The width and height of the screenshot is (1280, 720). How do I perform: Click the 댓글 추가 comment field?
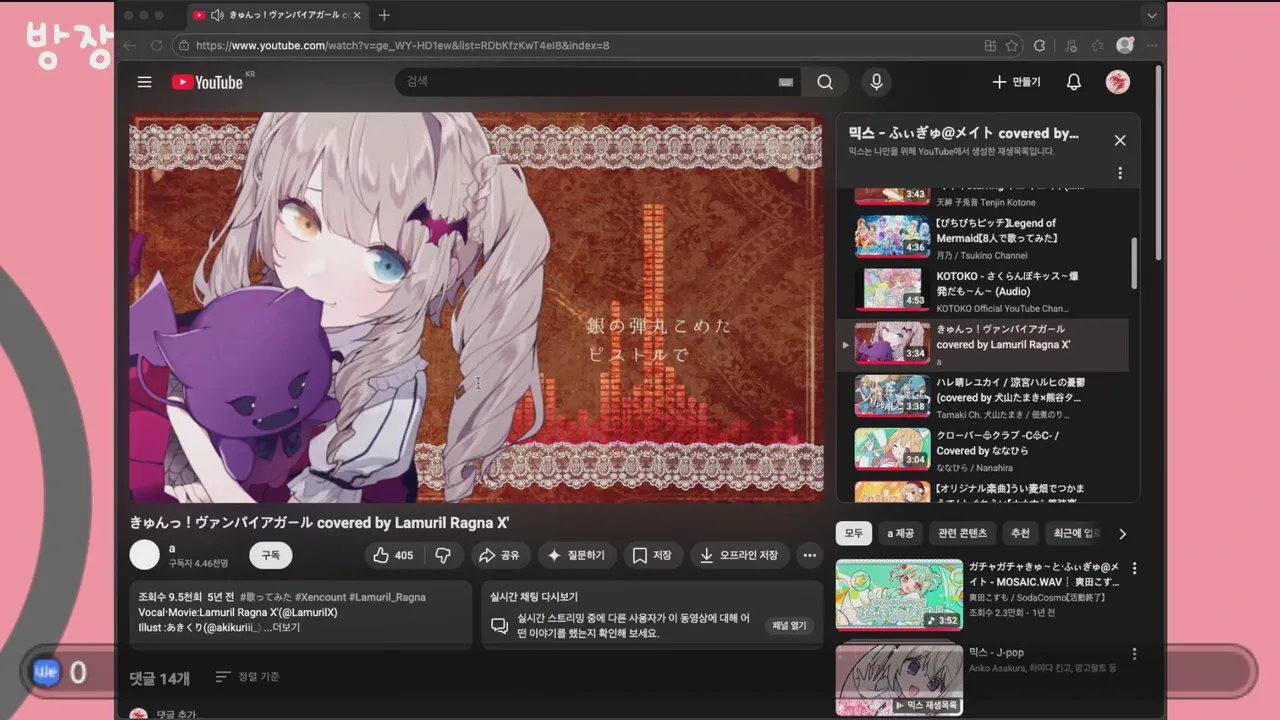tap(180, 714)
